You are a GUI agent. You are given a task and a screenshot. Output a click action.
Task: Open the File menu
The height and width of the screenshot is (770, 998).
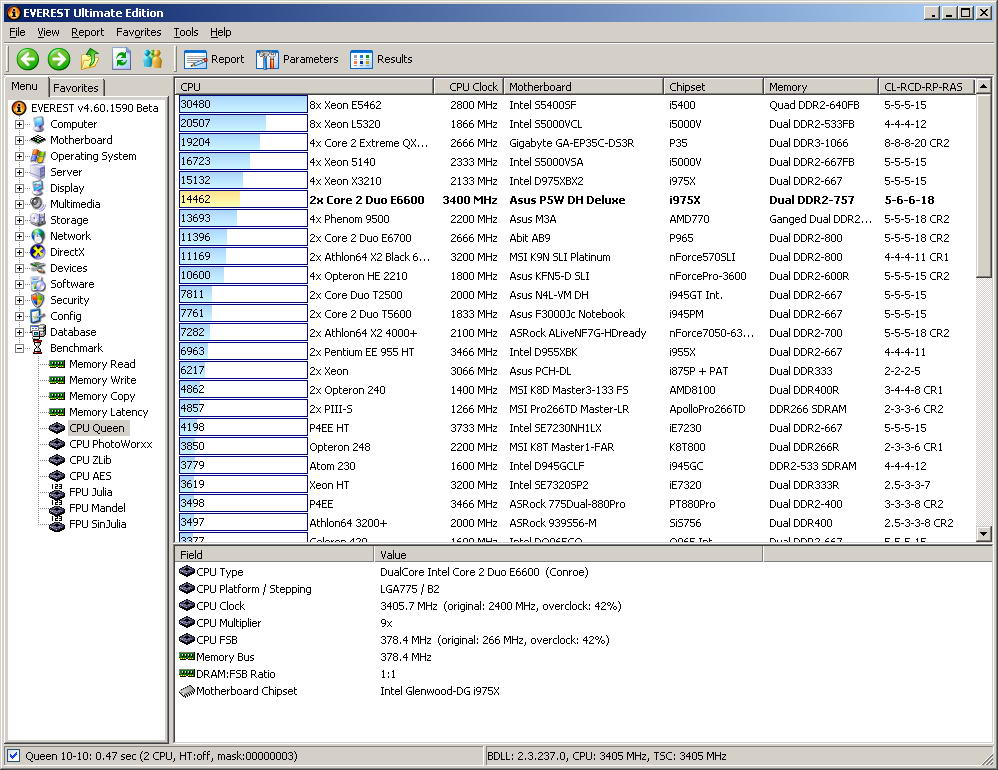click(x=17, y=32)
